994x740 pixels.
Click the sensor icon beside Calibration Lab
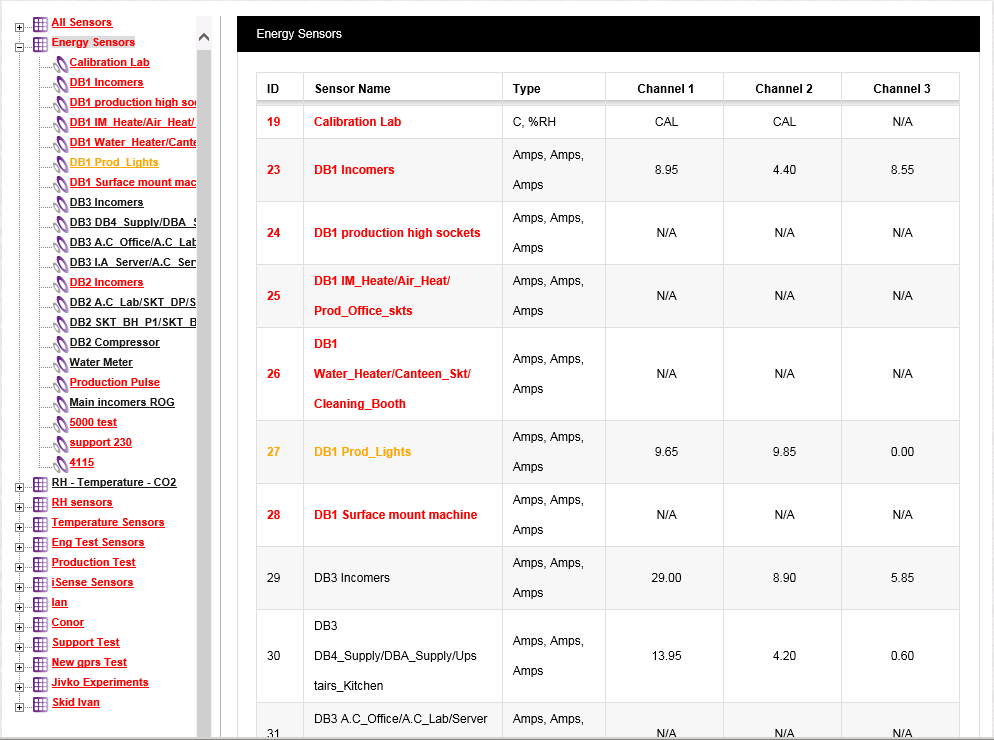point(60,63)
